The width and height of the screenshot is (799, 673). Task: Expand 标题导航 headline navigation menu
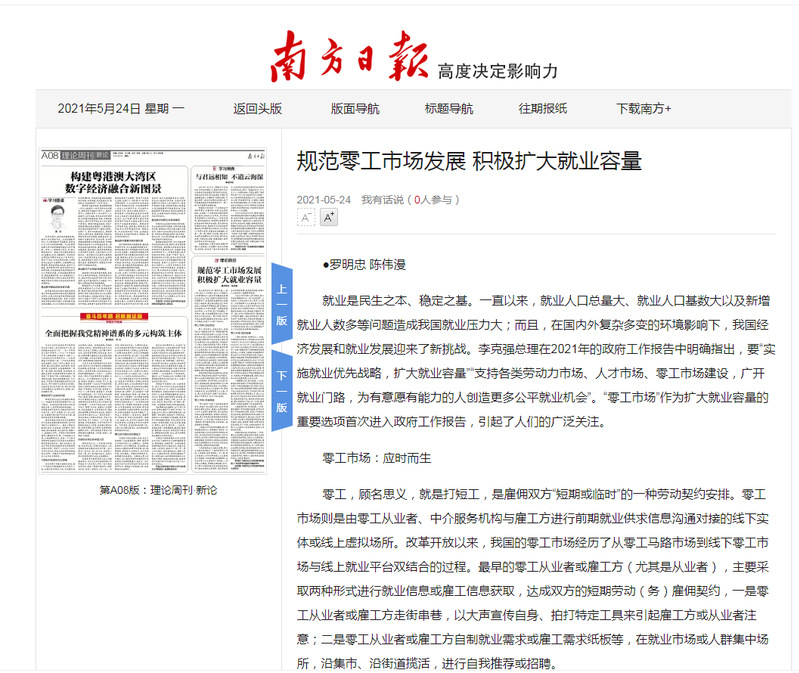point(449,109)
